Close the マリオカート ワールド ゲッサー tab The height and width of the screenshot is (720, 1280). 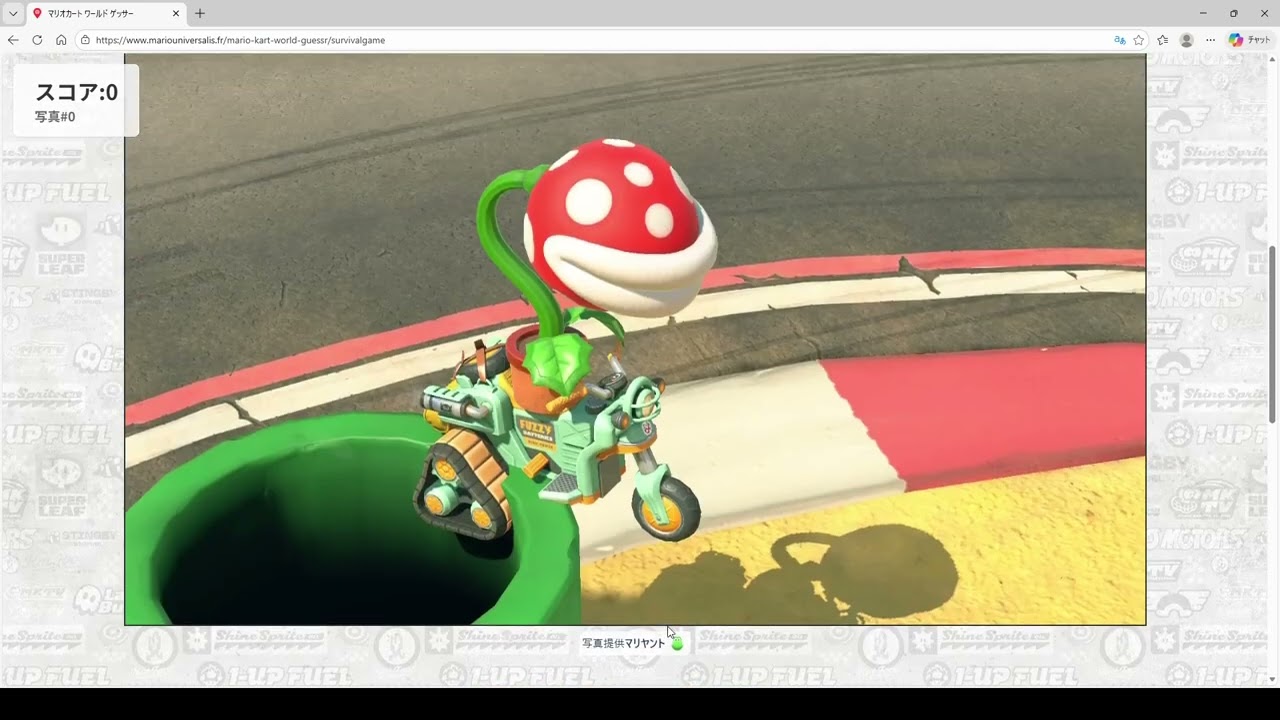176,13
